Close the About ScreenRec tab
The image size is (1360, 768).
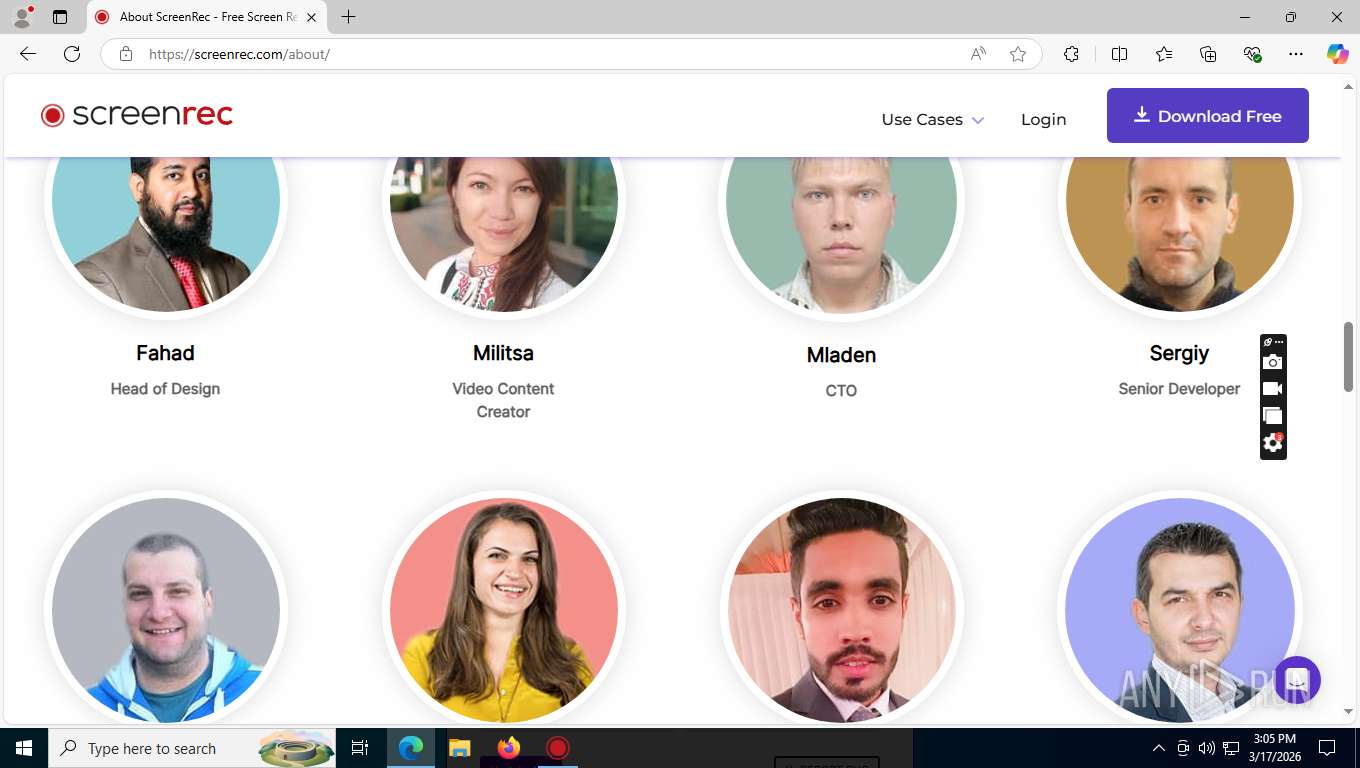click(312, 17)
